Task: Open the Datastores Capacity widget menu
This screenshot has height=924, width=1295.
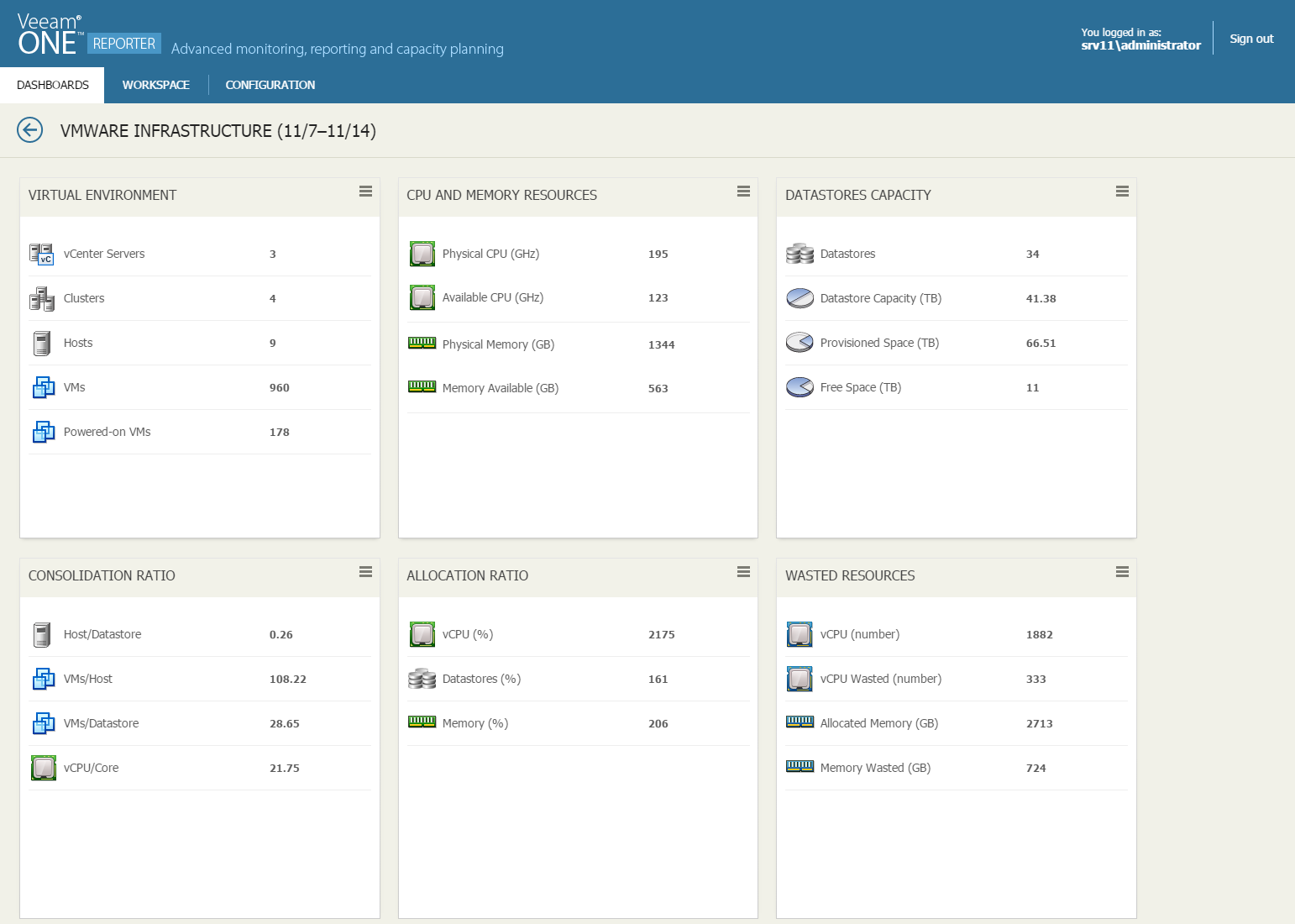Action: tap(1122, 192)
